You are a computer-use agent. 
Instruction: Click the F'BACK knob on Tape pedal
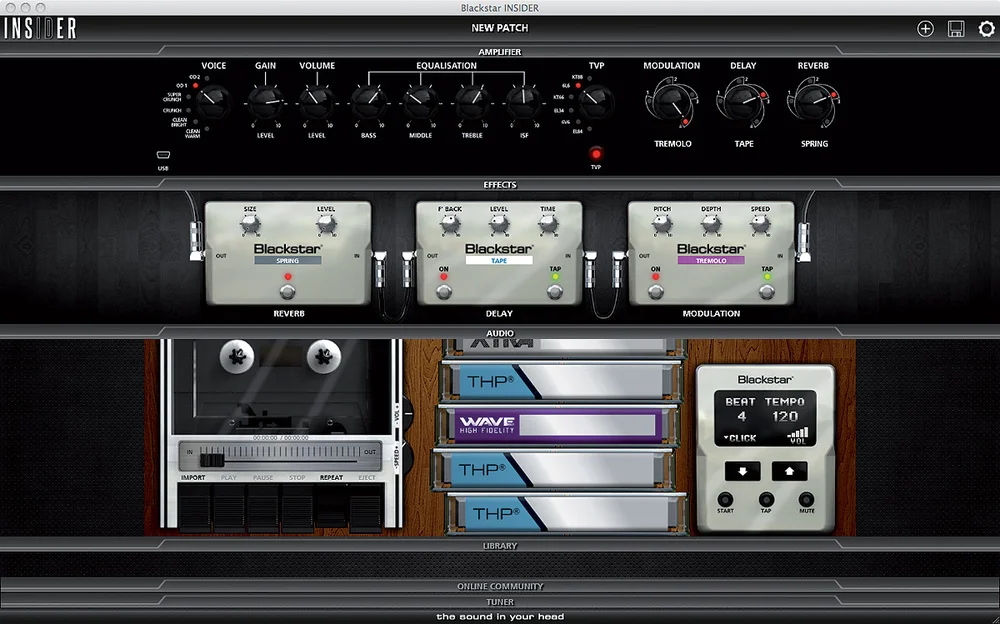[450, 224]
